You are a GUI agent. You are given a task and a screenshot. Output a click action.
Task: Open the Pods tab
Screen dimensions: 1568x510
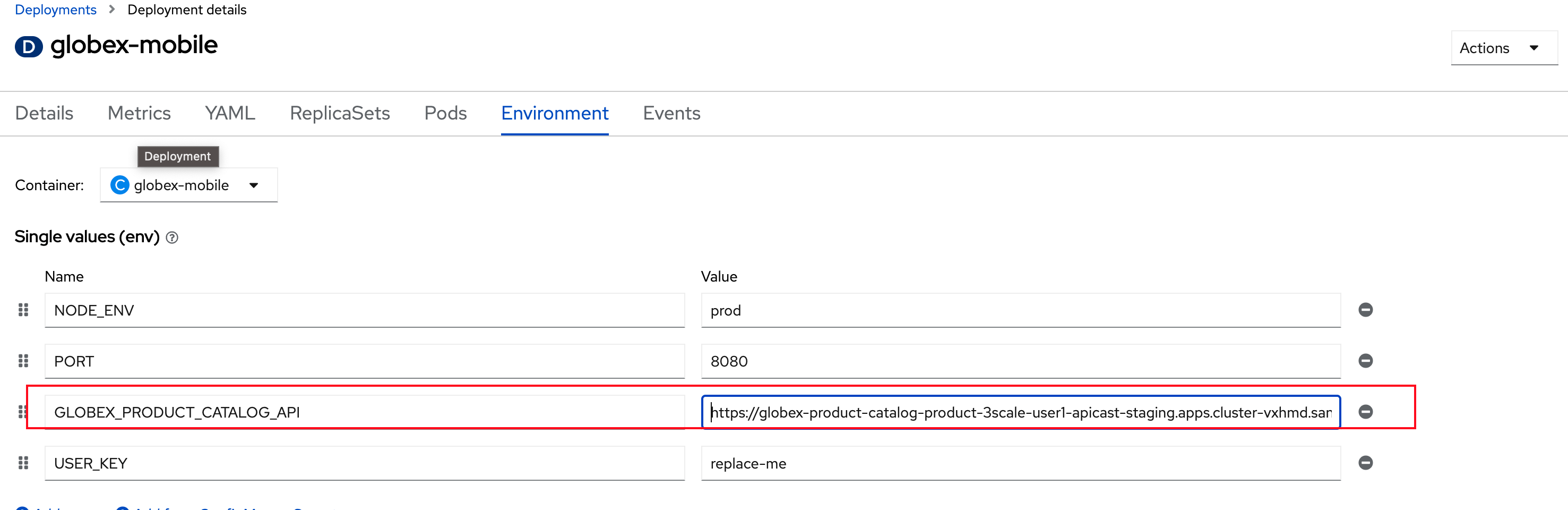coord(445,113)
